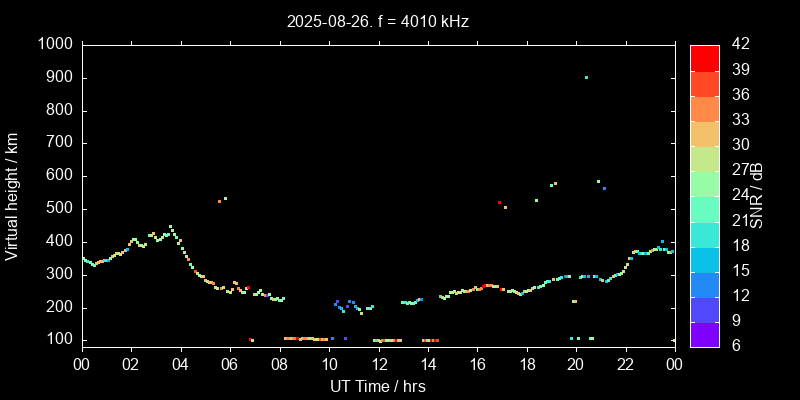This screenshot has height=400, width=800.
Task: Click the '06' tick label on time axis
Action: [x=230, y=365]
